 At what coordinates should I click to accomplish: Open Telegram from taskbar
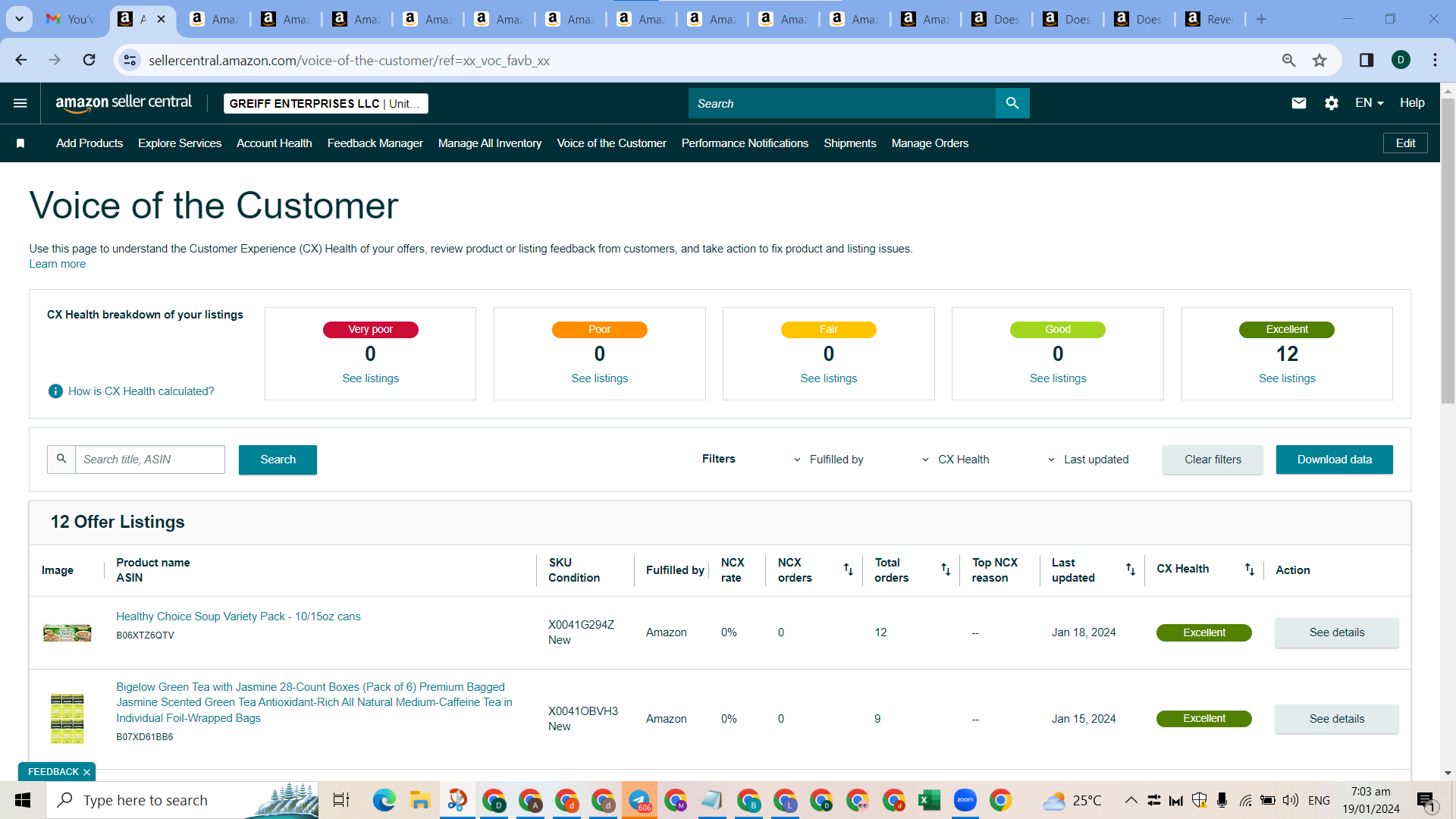point(639,800)
